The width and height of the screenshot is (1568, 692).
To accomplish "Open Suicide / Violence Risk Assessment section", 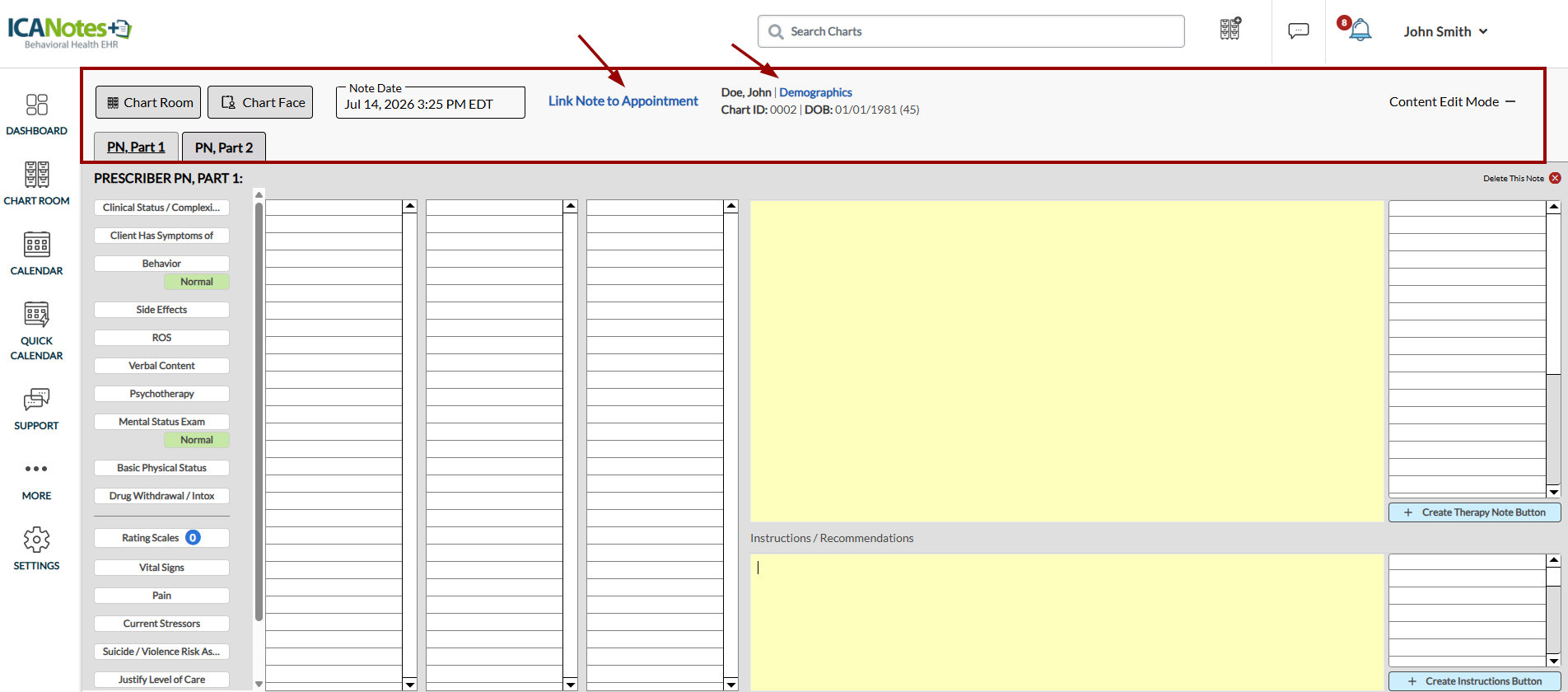I will click(161, 652).
